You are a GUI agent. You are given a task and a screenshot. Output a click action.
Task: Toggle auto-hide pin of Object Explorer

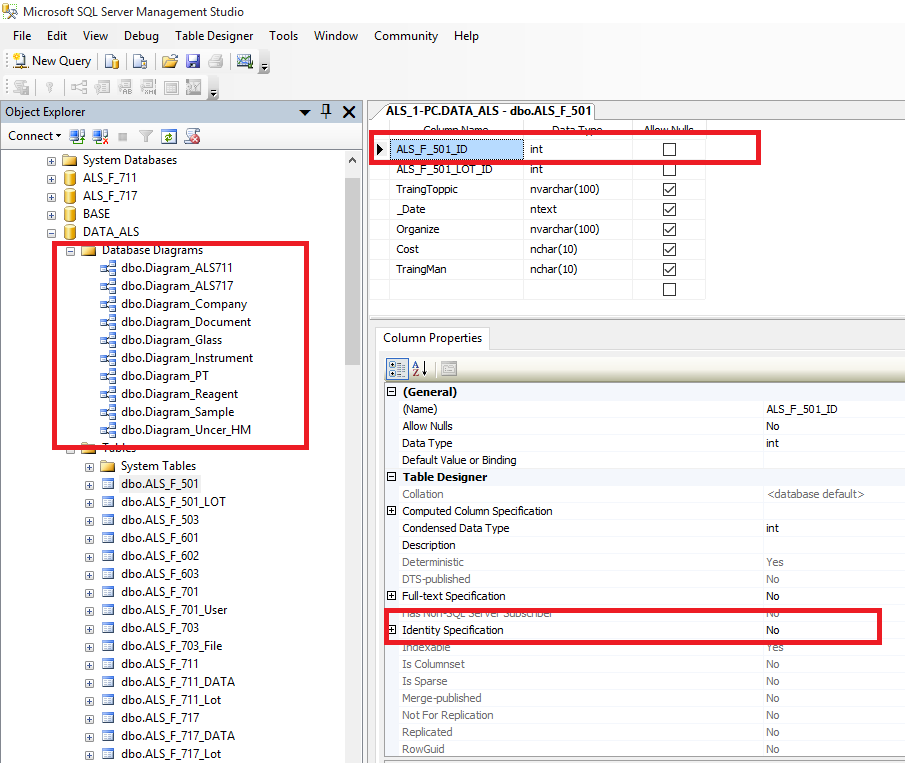tap(326, 111)
